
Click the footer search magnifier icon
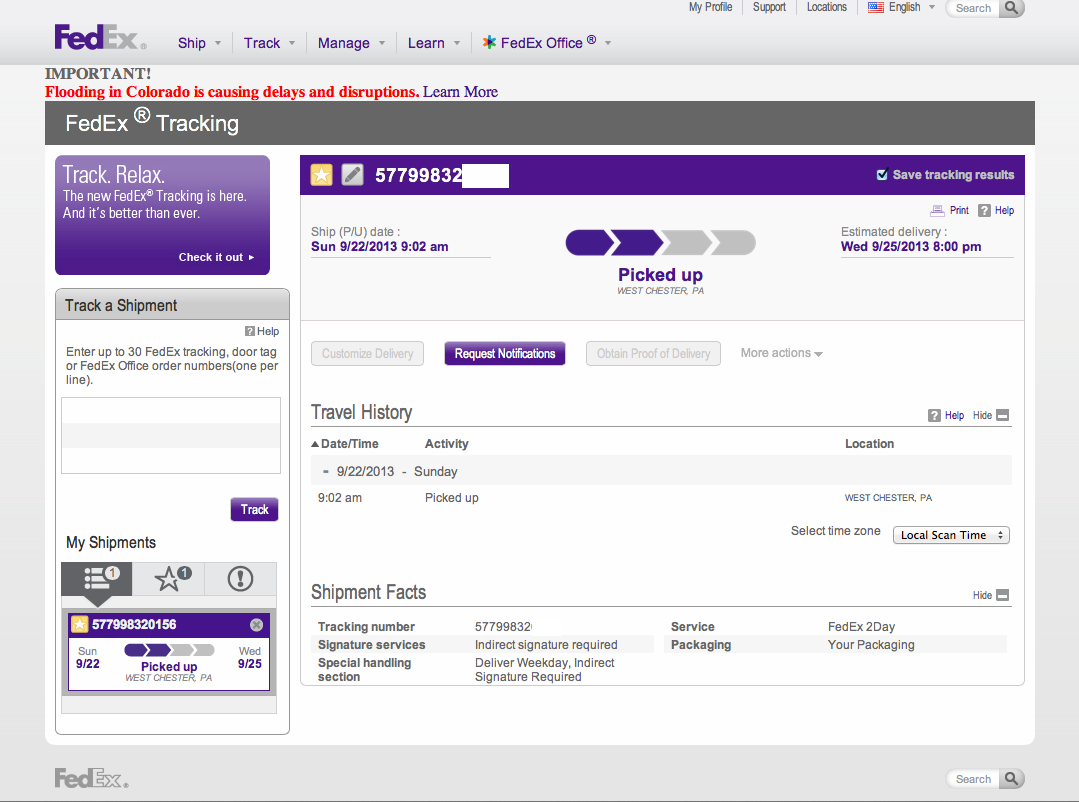(x=1011, y=779)
